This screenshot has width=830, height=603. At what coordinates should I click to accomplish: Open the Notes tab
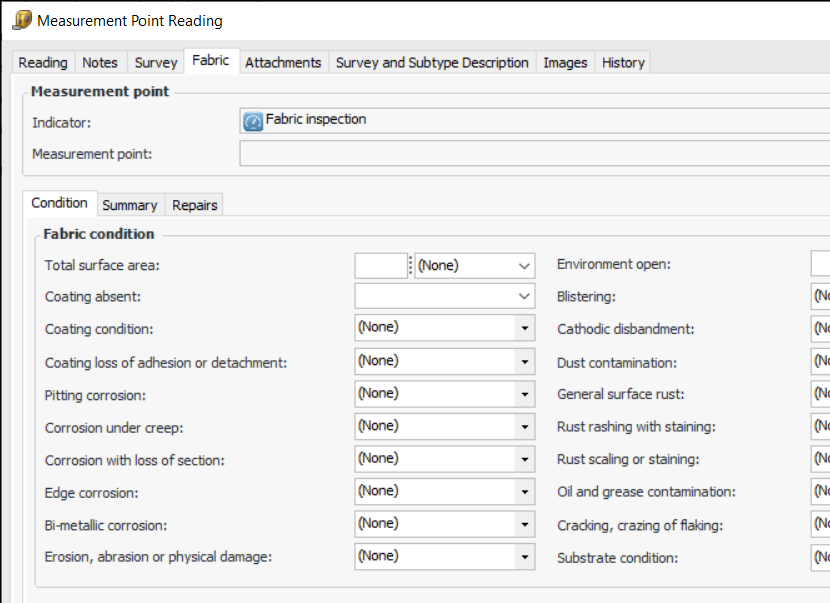[100, 62]
